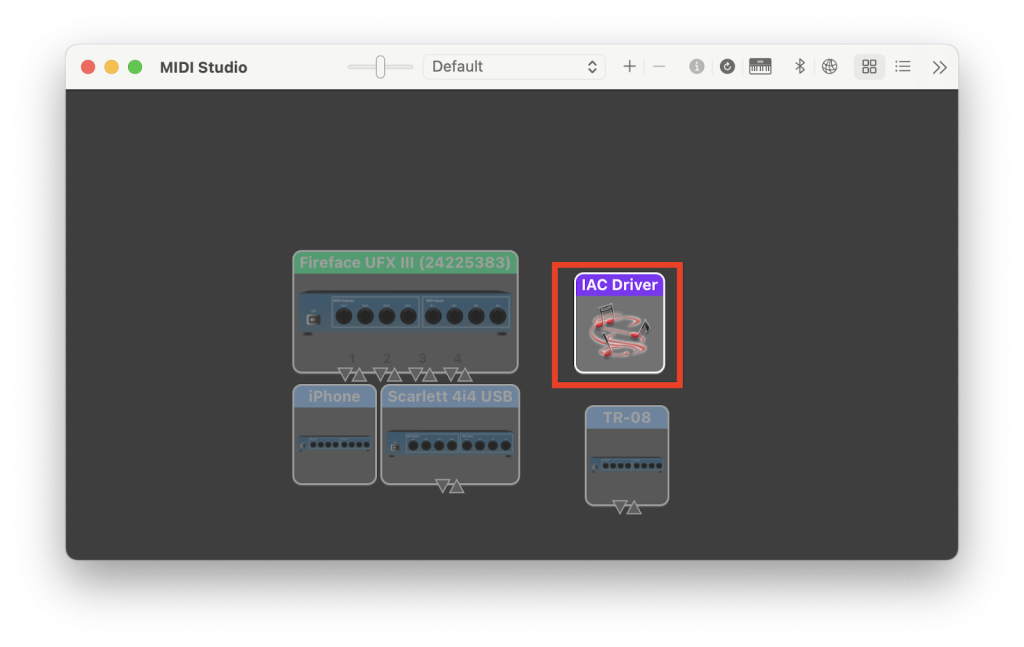Select the TR-08 device
1024x647 pixels.
(x=627, y=456)
